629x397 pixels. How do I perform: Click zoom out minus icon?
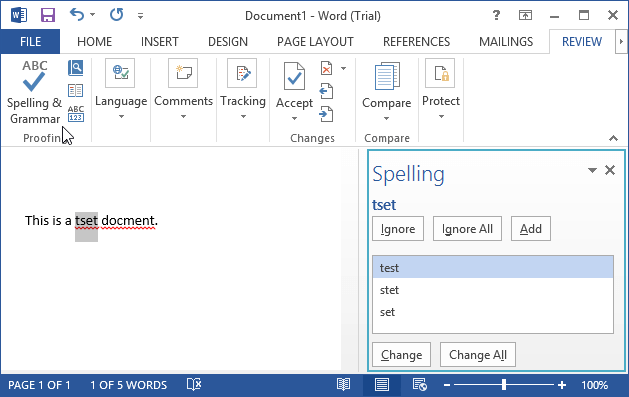(447, 385)
